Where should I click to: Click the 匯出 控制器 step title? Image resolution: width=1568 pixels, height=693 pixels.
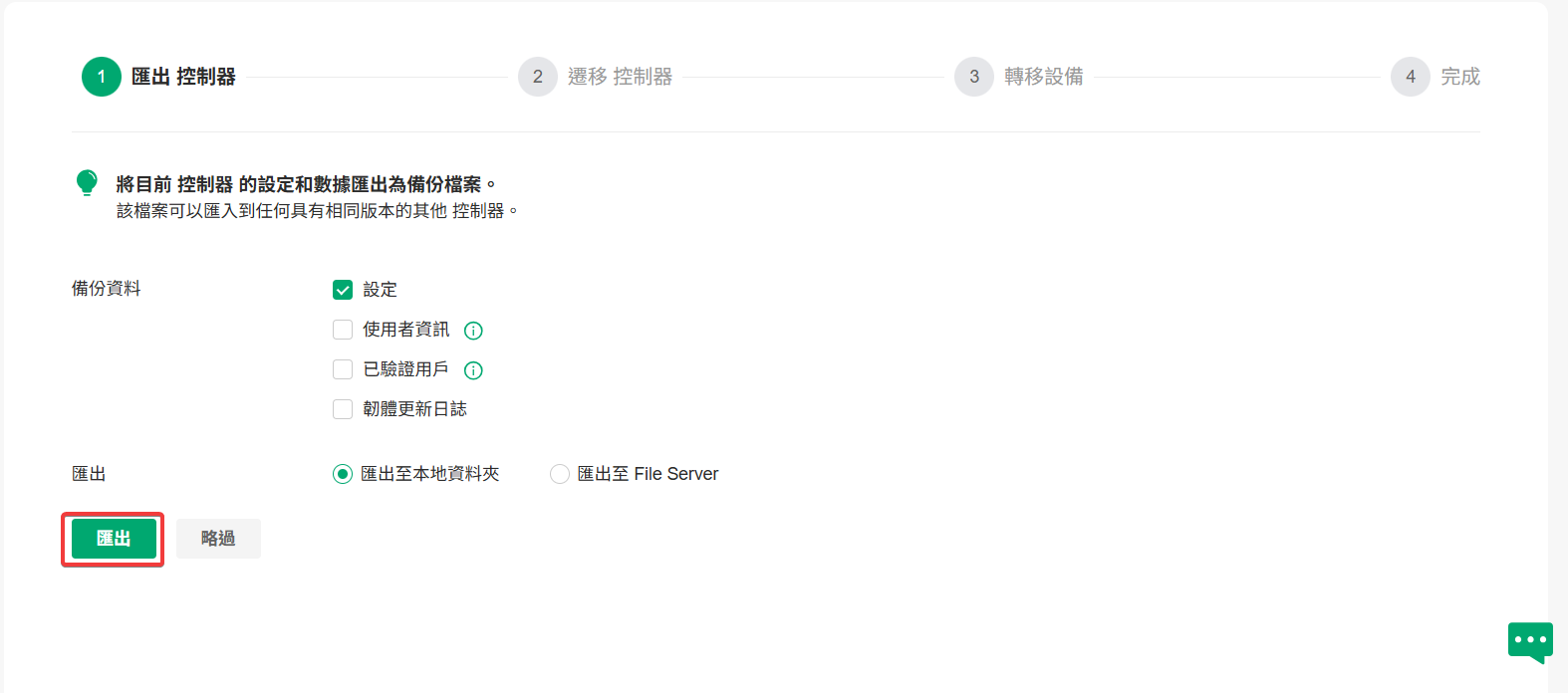point(183,77)
